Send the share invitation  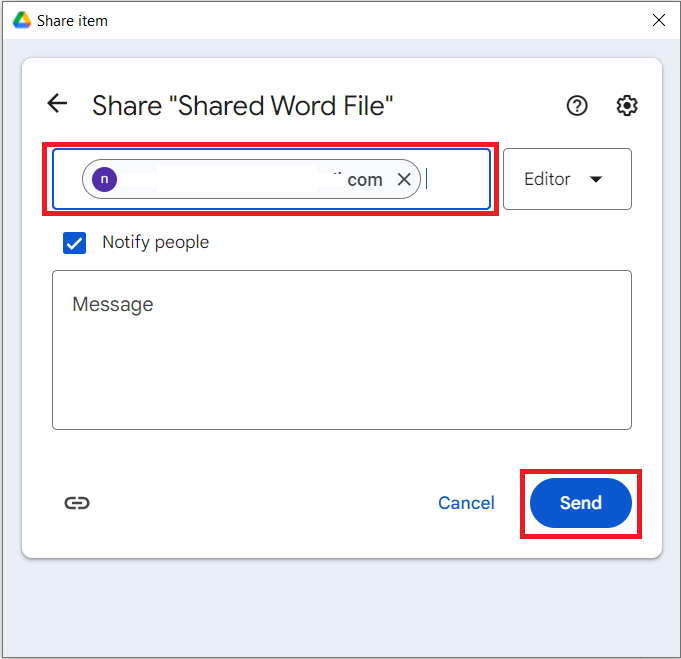point(580,503)
